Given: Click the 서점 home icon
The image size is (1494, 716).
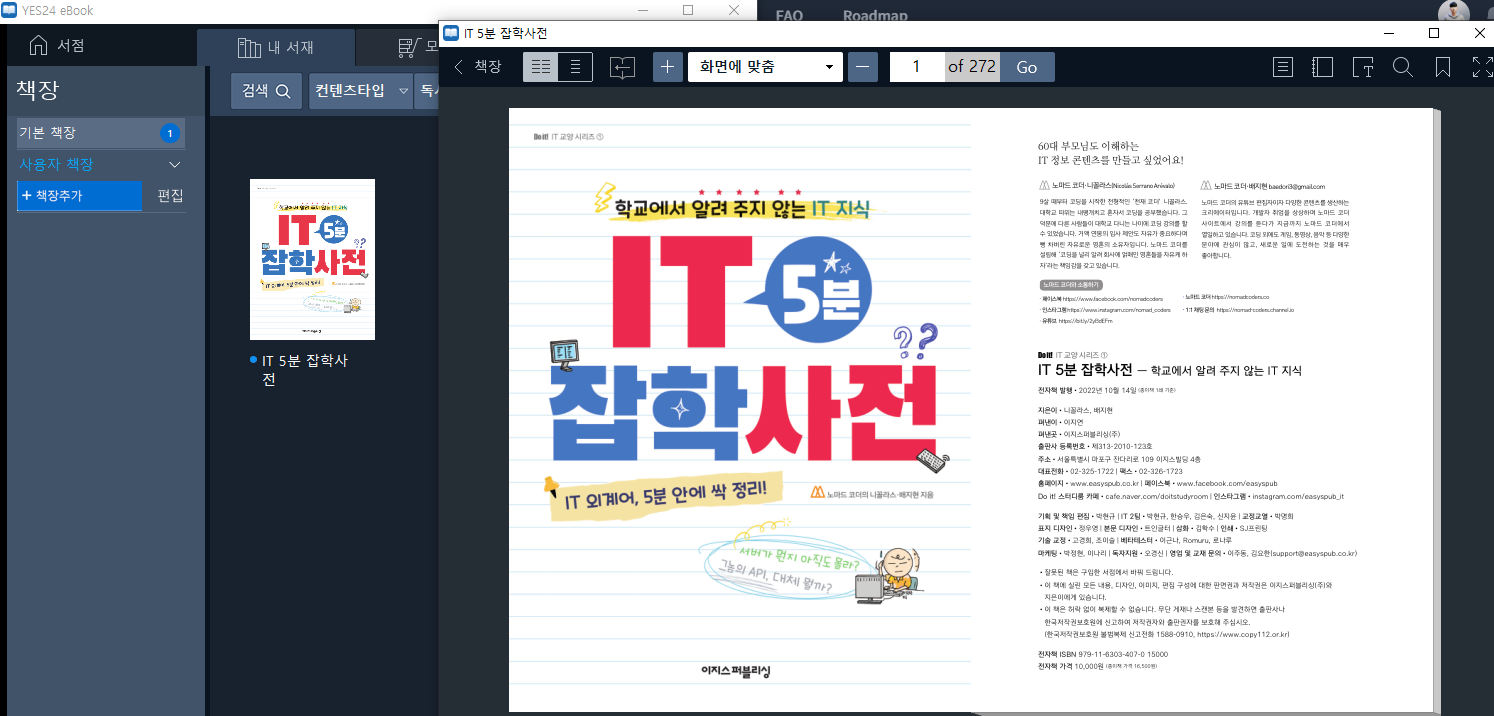Looking at the screenshot, I should click(x=38, y=46).
